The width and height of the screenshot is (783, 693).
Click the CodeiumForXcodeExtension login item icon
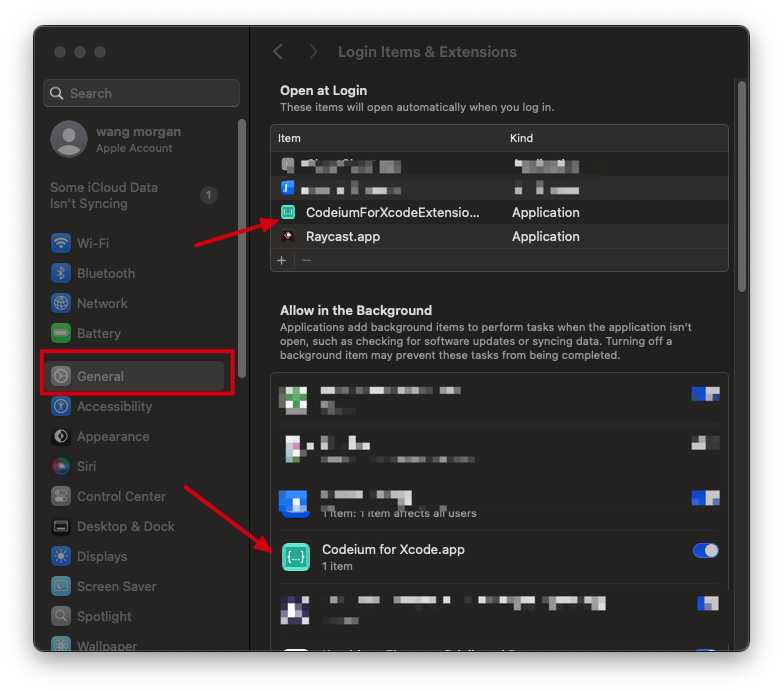coord(288,212)
